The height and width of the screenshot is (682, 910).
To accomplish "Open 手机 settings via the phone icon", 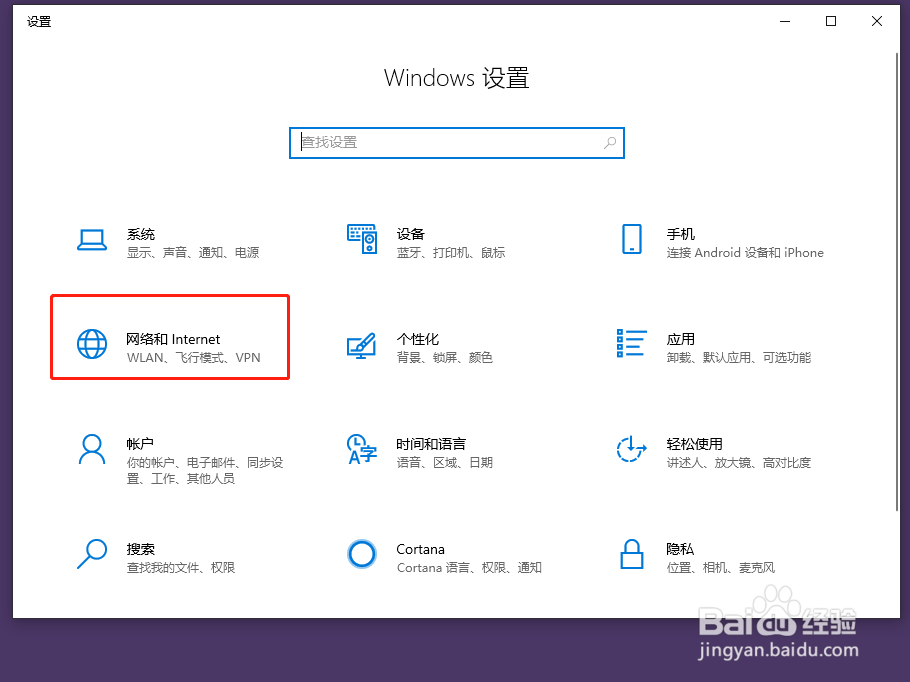I will tap(631, 240).
